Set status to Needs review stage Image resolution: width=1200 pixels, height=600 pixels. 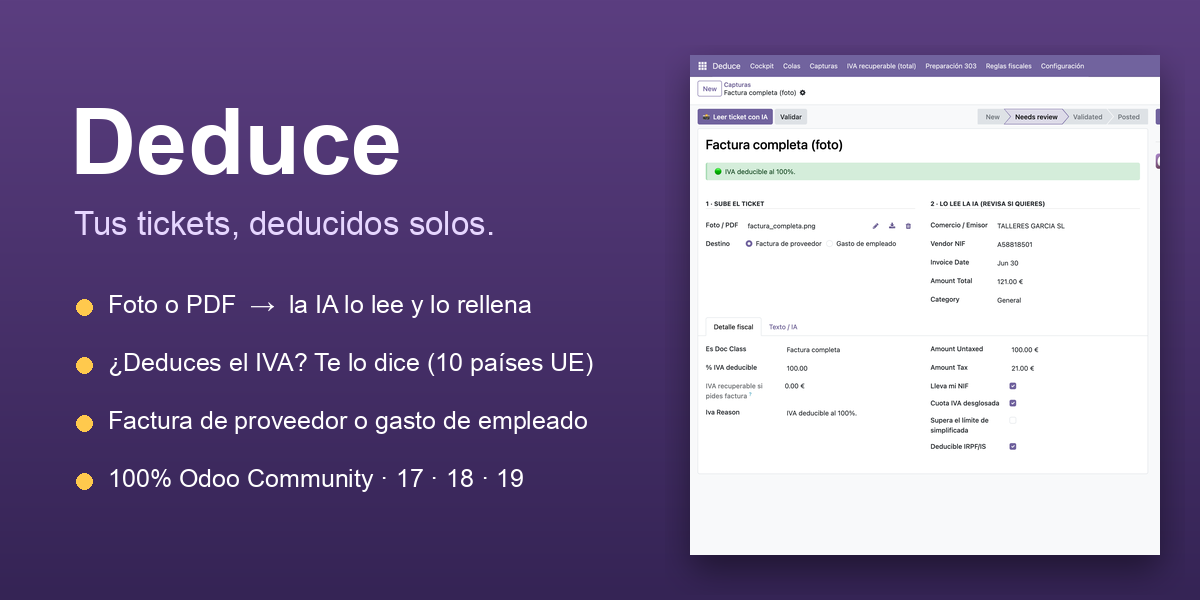1036,117
